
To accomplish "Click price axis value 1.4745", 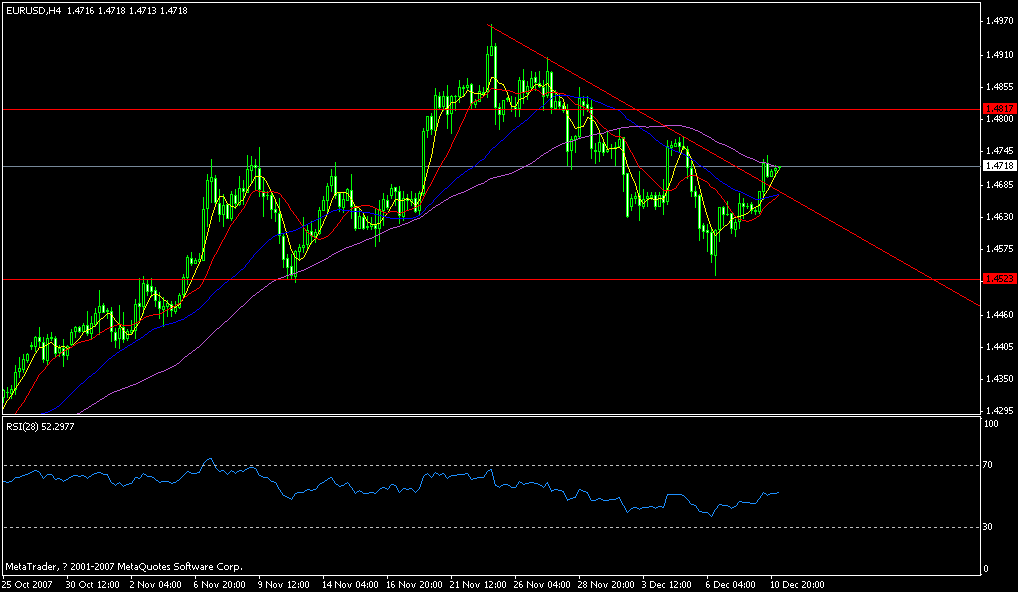I will point(999,152).
